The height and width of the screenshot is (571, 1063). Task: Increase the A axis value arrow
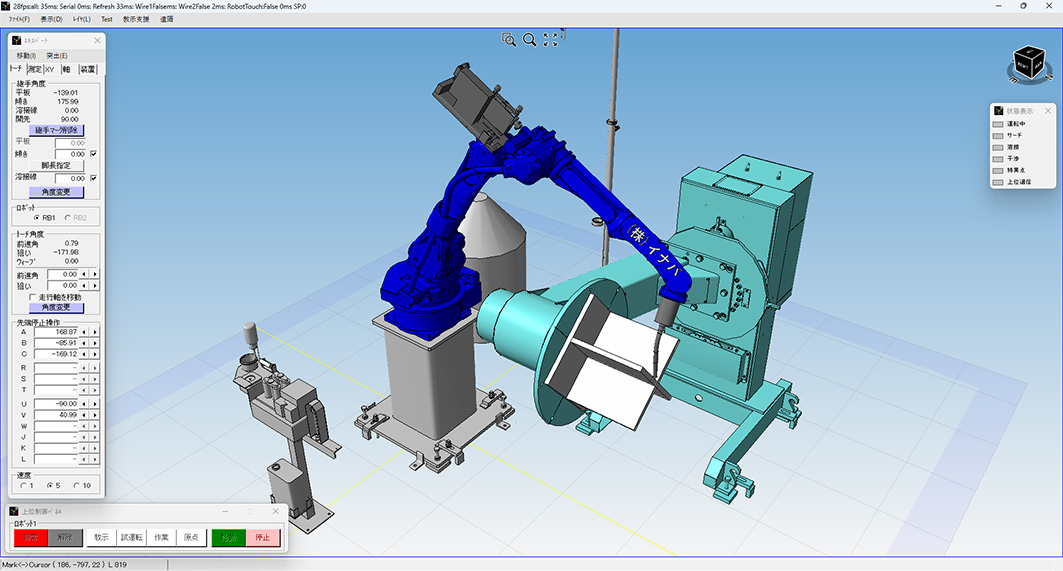pyautogui.click(x=95, y=331)
